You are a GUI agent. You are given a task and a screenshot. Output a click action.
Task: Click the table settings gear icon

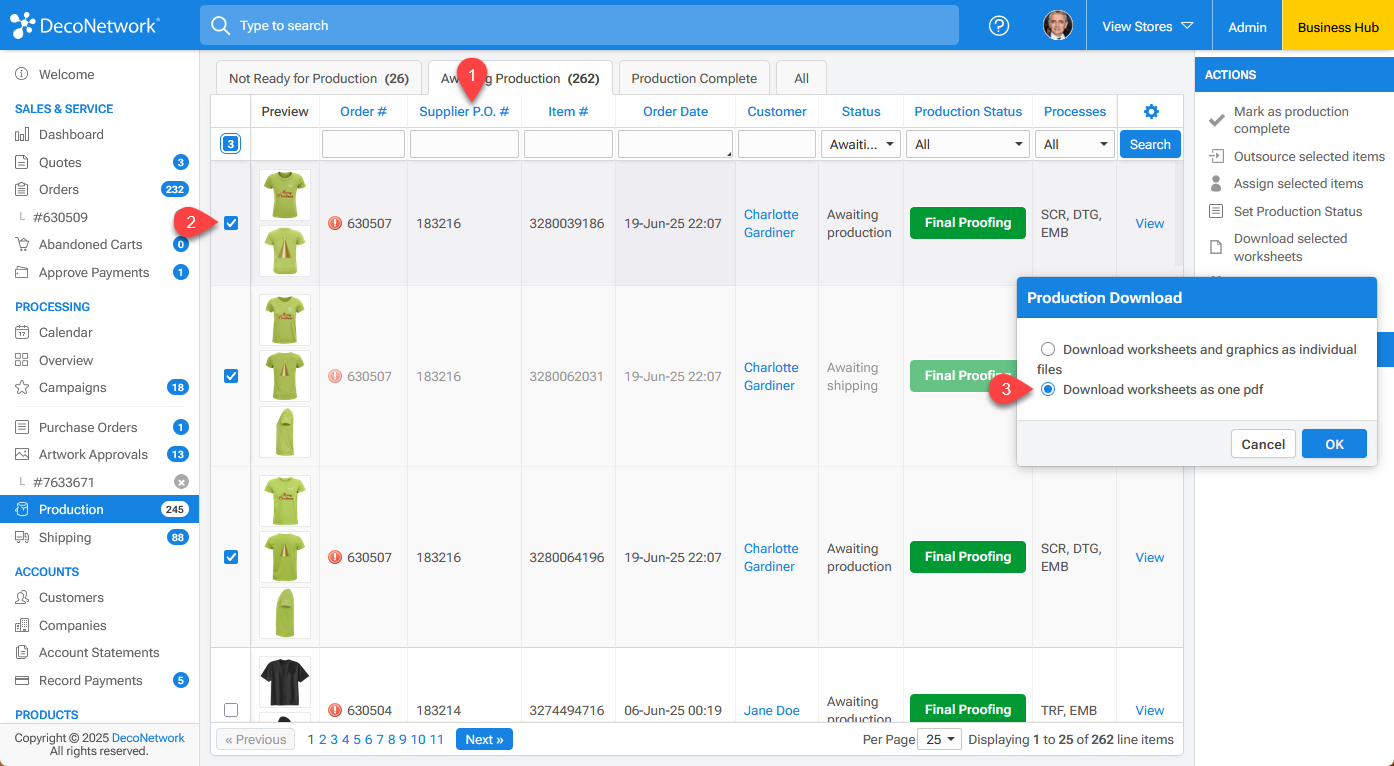pyautogui.click(x=1150, y=112)
